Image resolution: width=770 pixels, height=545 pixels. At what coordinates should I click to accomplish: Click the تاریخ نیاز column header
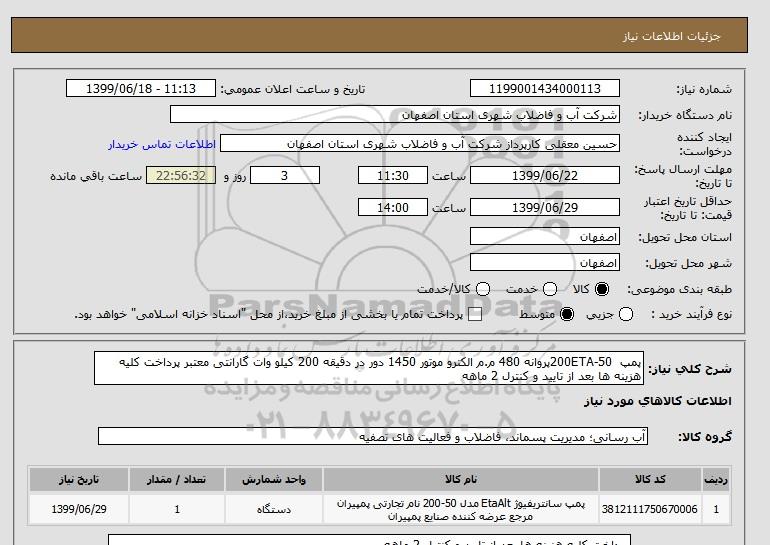[79, 479]
